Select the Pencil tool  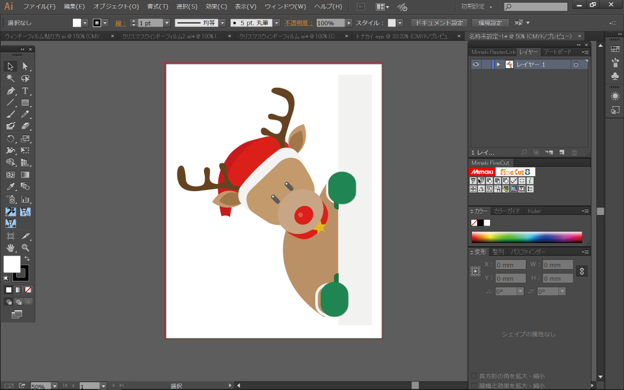point(25,114)
